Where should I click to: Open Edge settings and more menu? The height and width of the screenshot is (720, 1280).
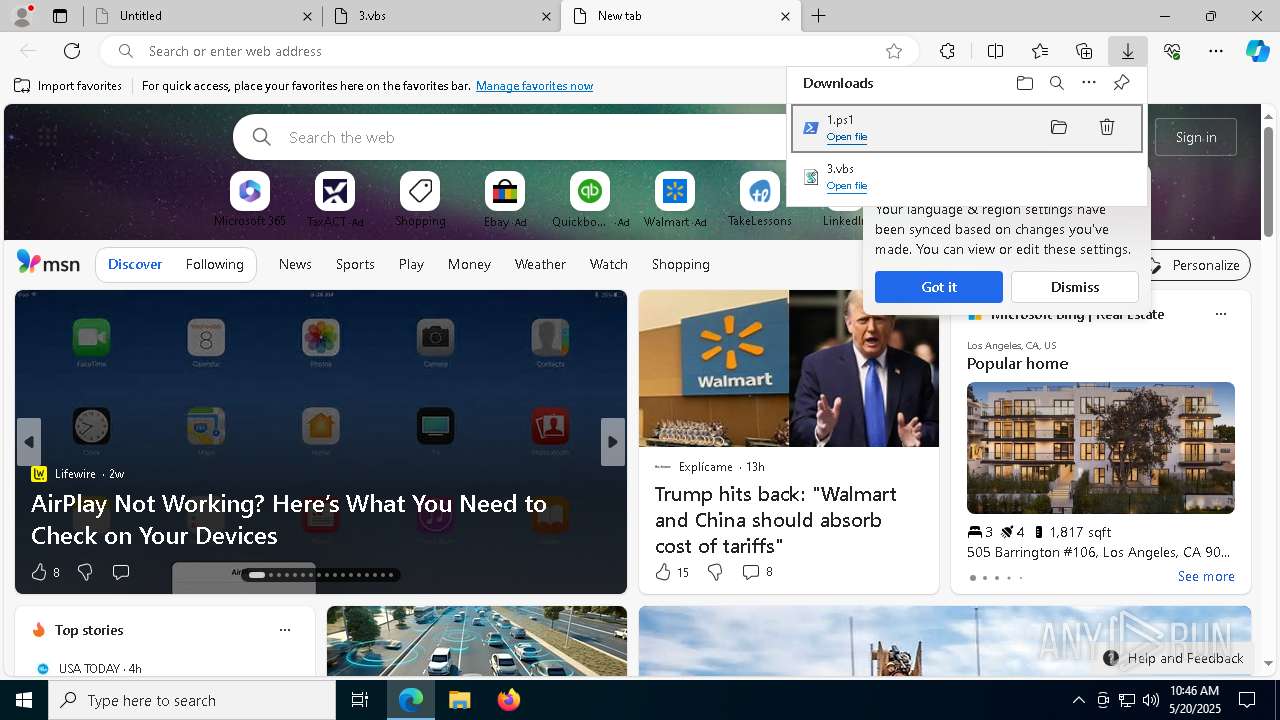1216,51
